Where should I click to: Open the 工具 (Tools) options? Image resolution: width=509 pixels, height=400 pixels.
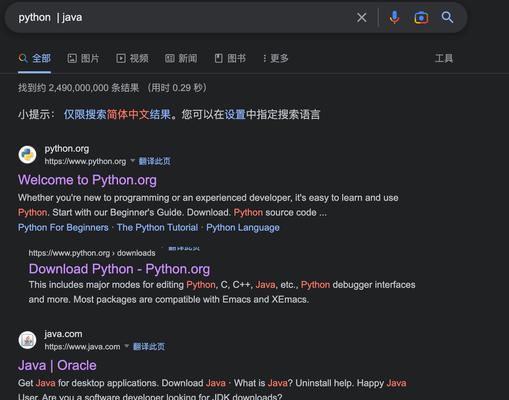coord(444,58)
